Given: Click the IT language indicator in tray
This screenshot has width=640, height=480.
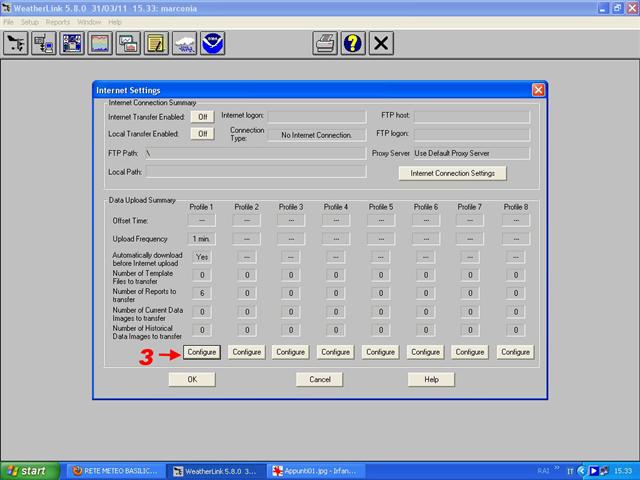Looking at the screenshot, I should (570, 471).
